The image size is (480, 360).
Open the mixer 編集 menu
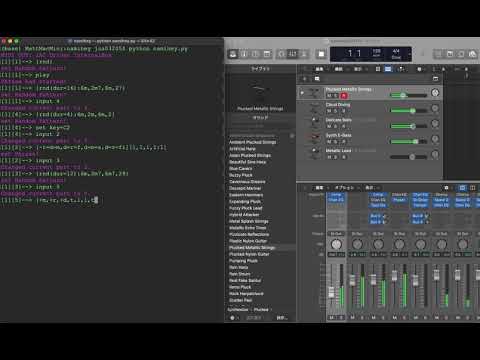319,188
